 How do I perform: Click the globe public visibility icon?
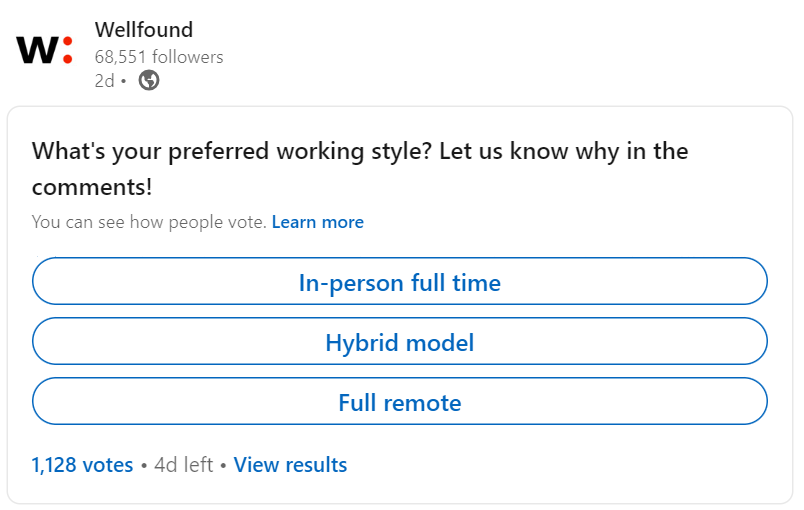pos(149,81)
